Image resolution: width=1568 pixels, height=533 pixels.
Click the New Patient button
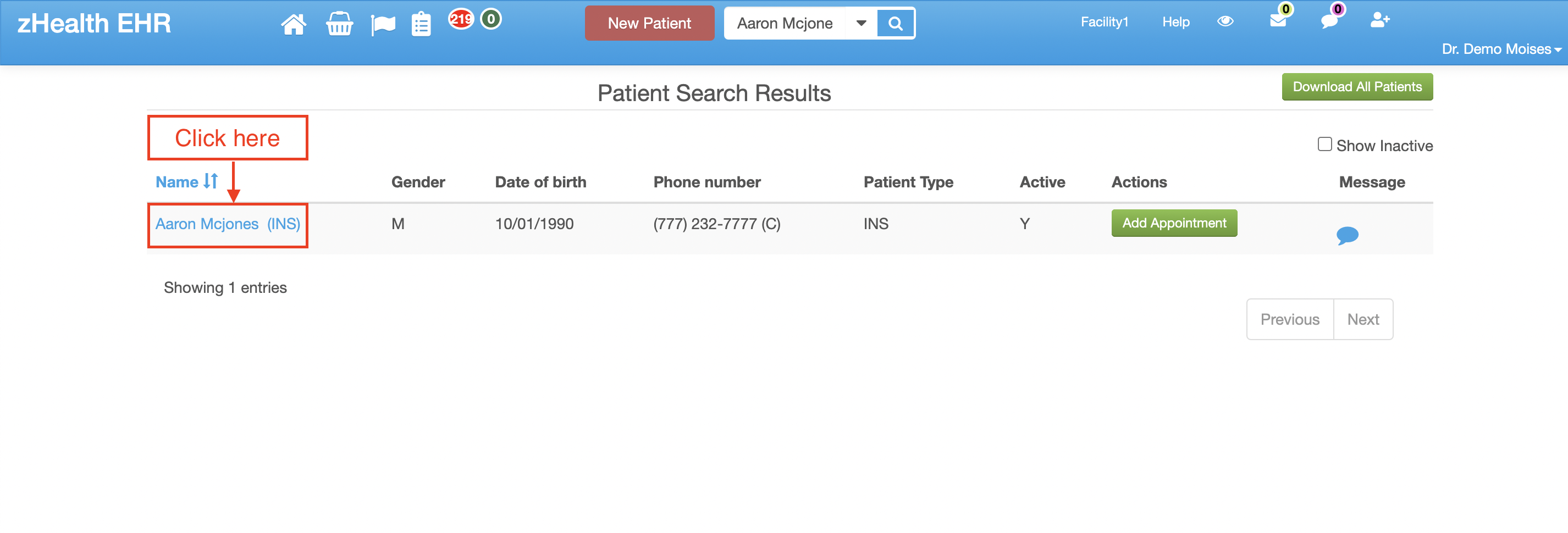click(x=649, y=23)
